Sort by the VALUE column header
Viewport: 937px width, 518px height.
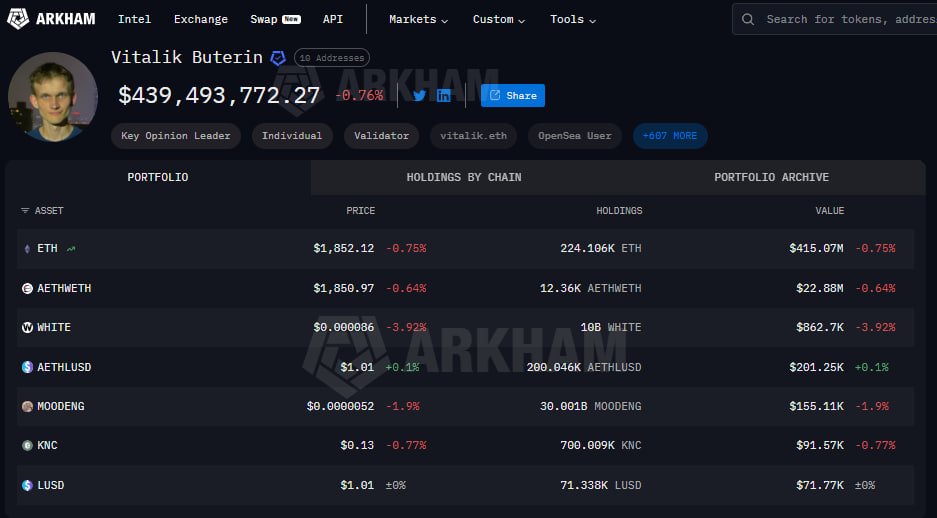click(x=829, y=211)
